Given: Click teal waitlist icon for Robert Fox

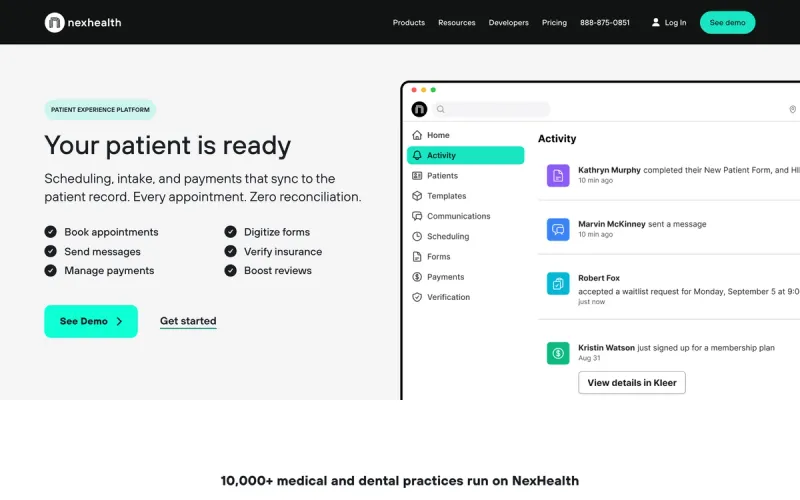Looking at the screenshot, I should [558, 284].
